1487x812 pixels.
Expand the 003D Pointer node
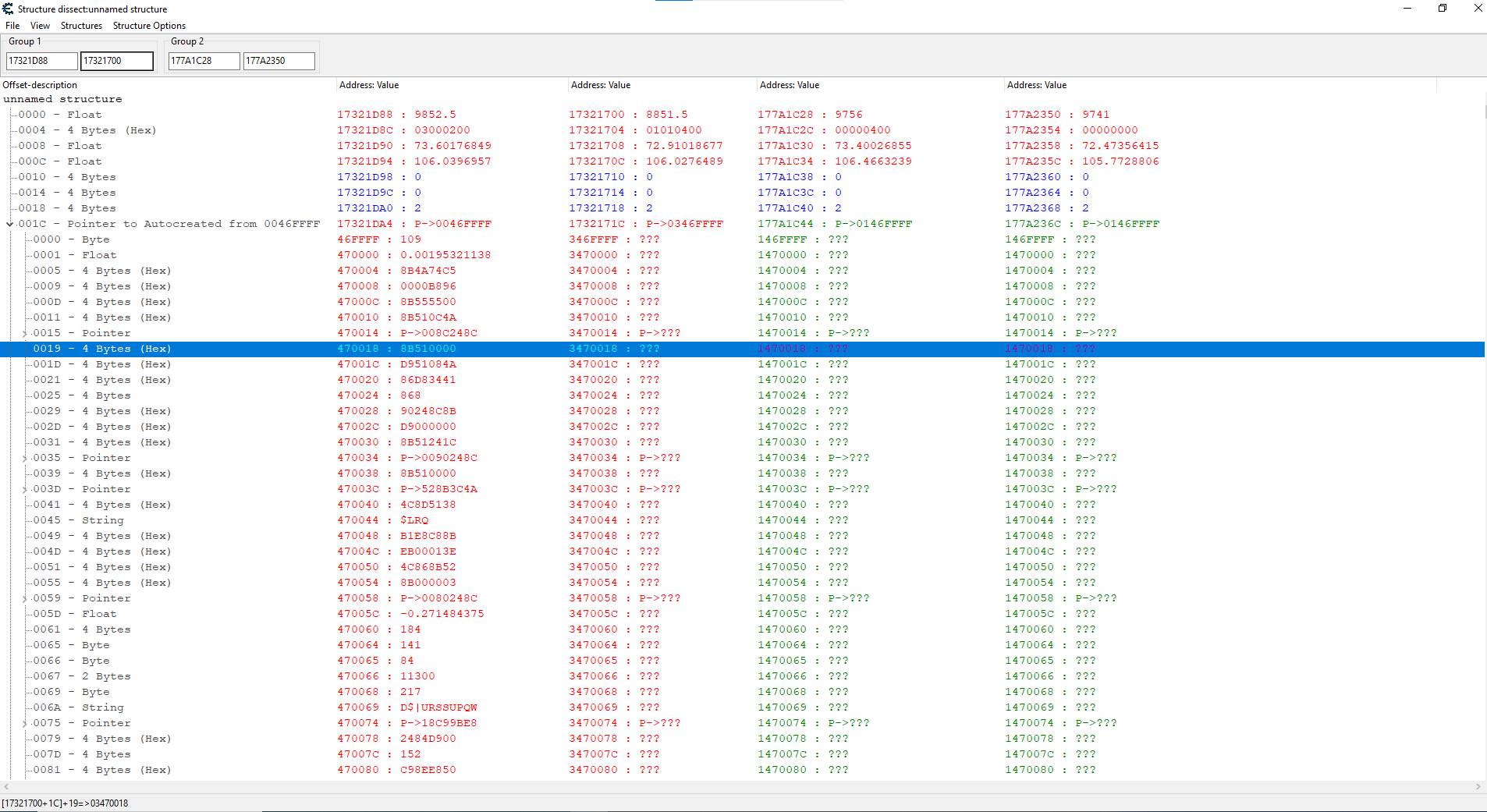pos(24,490)
